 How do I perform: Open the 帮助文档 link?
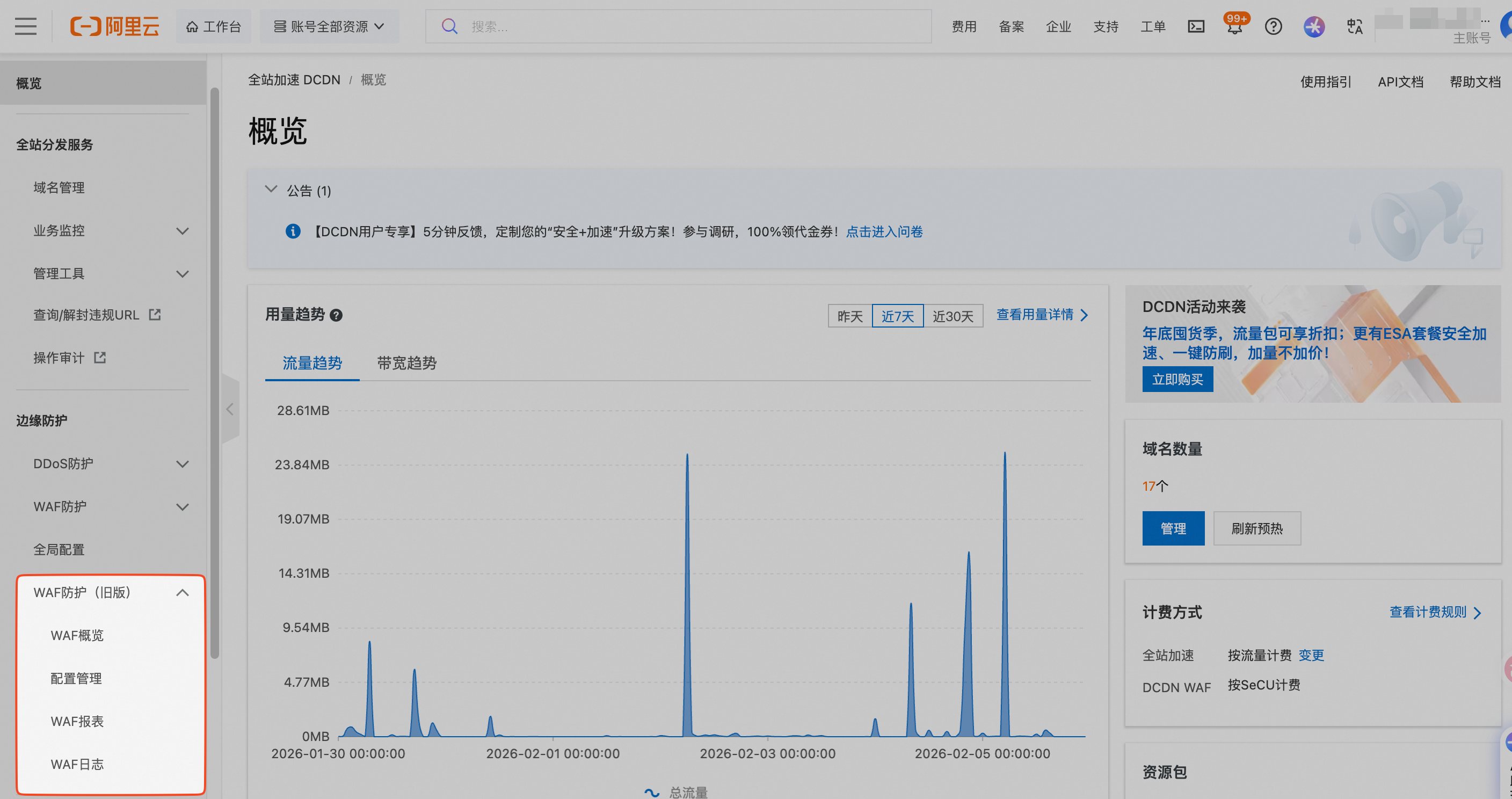coord(1474,82)
